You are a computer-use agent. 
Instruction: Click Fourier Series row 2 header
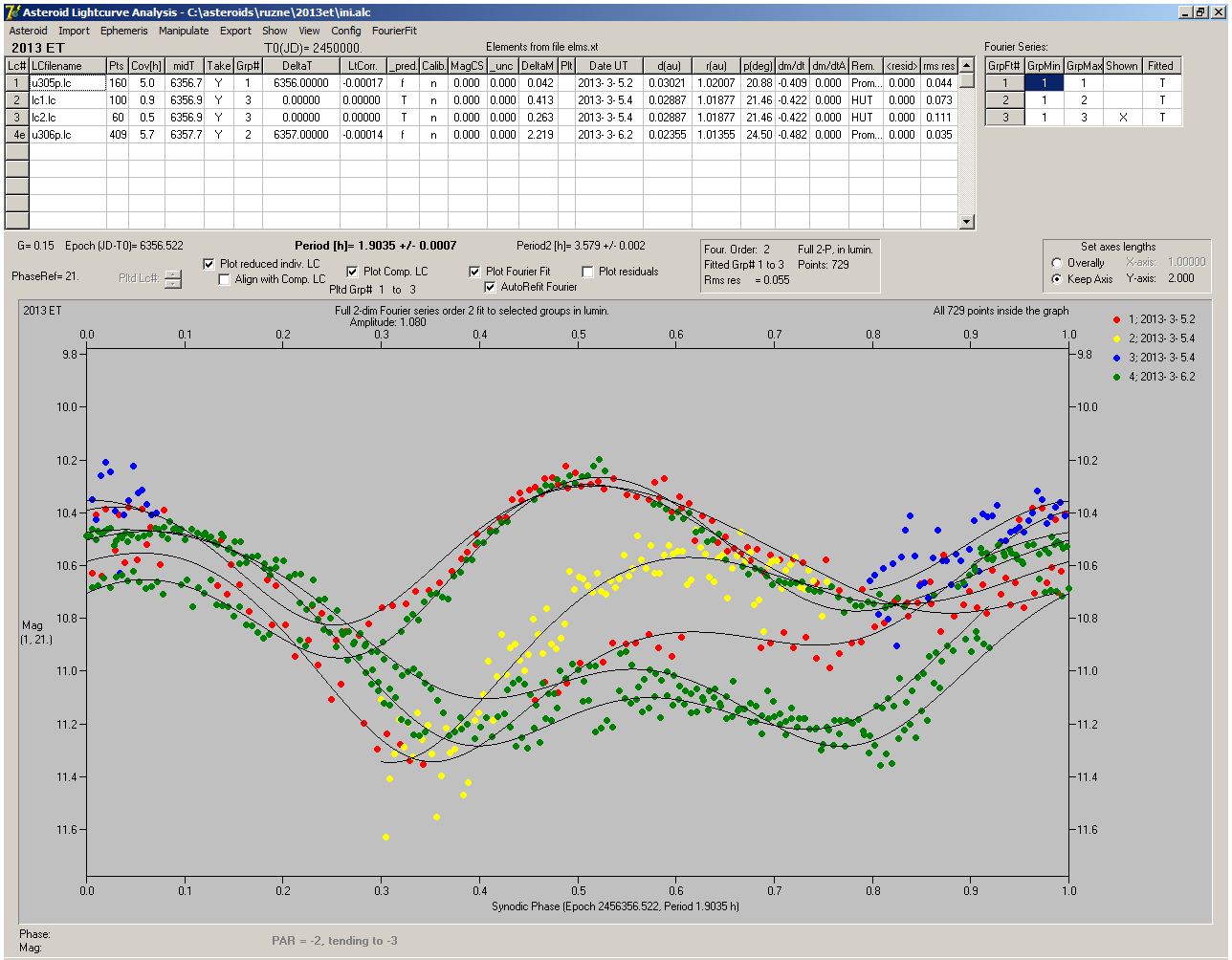click(1005, 100)
